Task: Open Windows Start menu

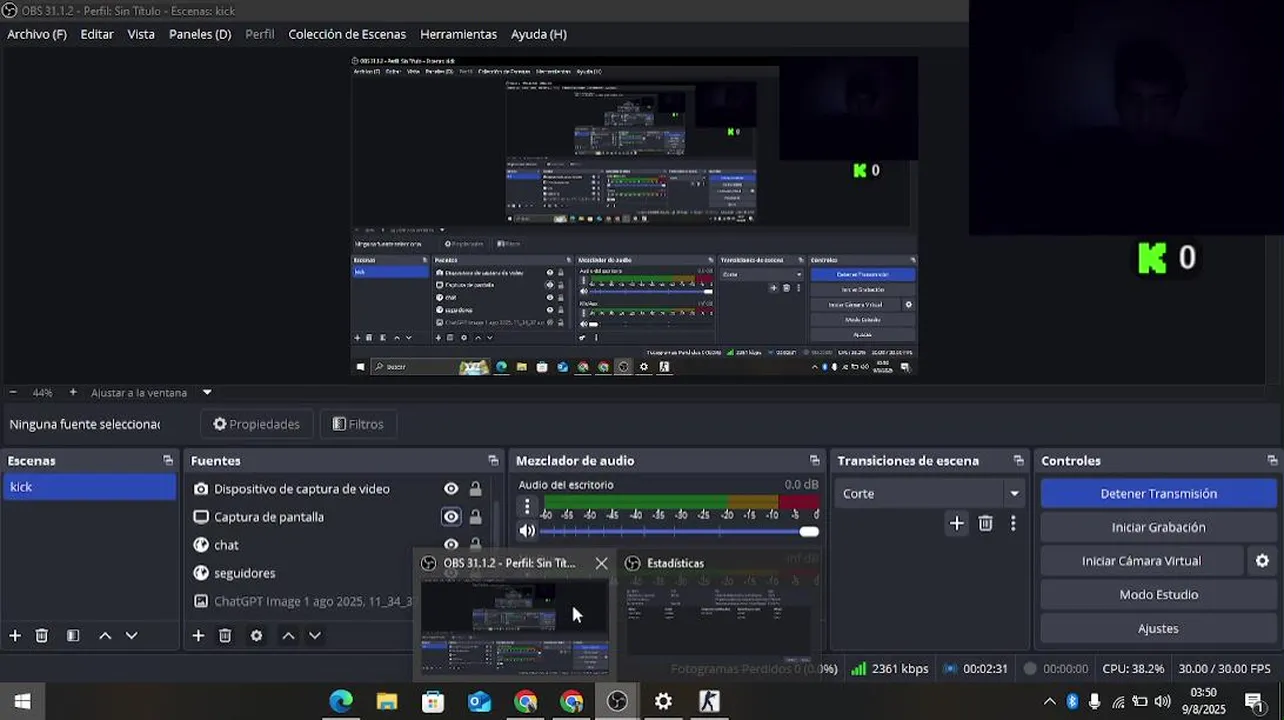Action: pyautogui.click(x=22, y=702)
